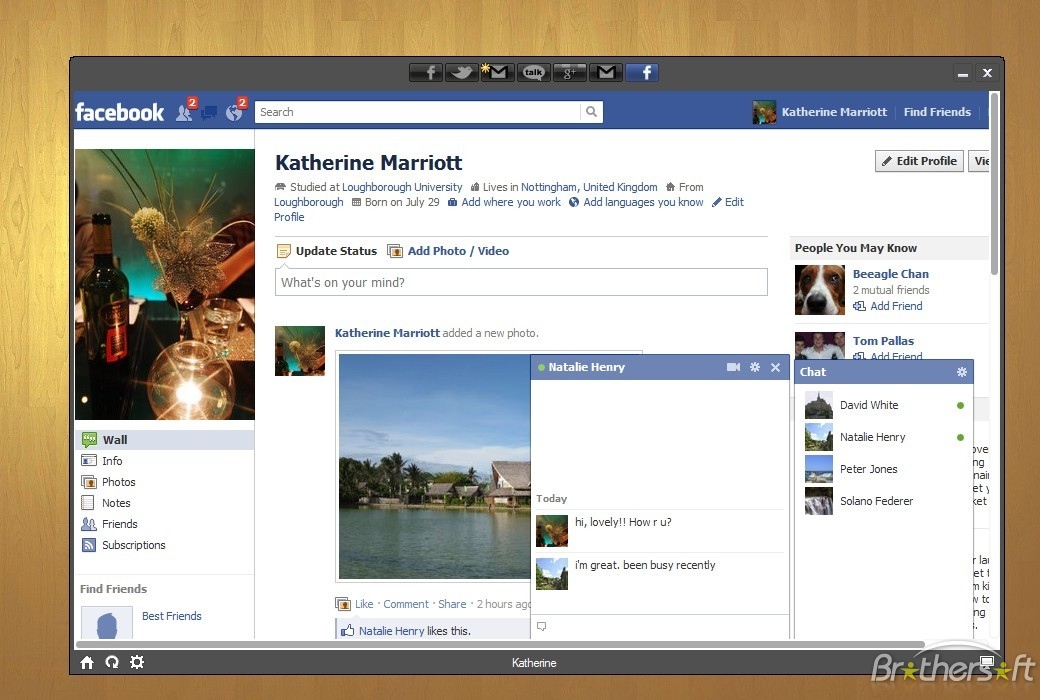The image size is (1040, 700).
Task: Open the Twitter service in top toolbar
Action: tap(461, 72)
